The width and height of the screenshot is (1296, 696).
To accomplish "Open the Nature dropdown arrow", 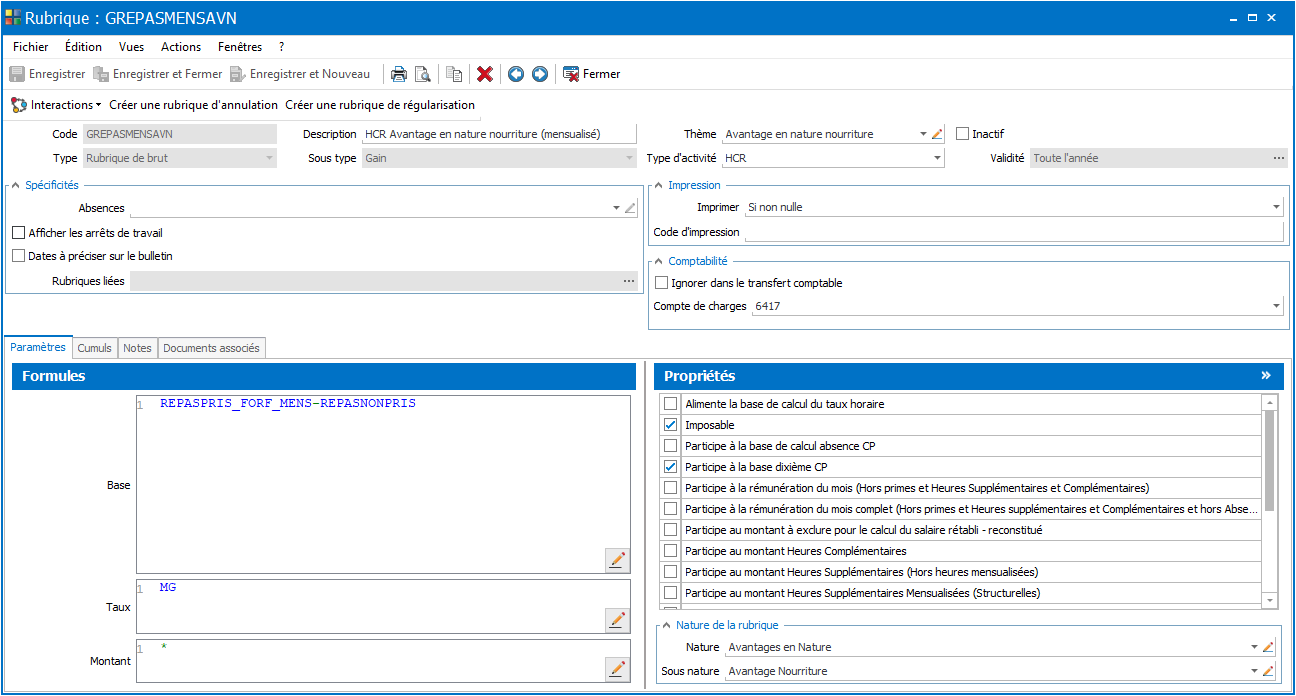I will (1254, 647).
